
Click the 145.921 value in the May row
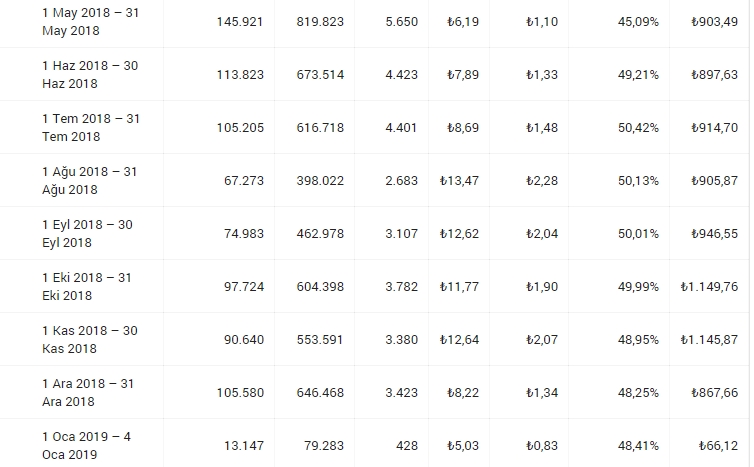pyautogui.click(x=239, y=22)
